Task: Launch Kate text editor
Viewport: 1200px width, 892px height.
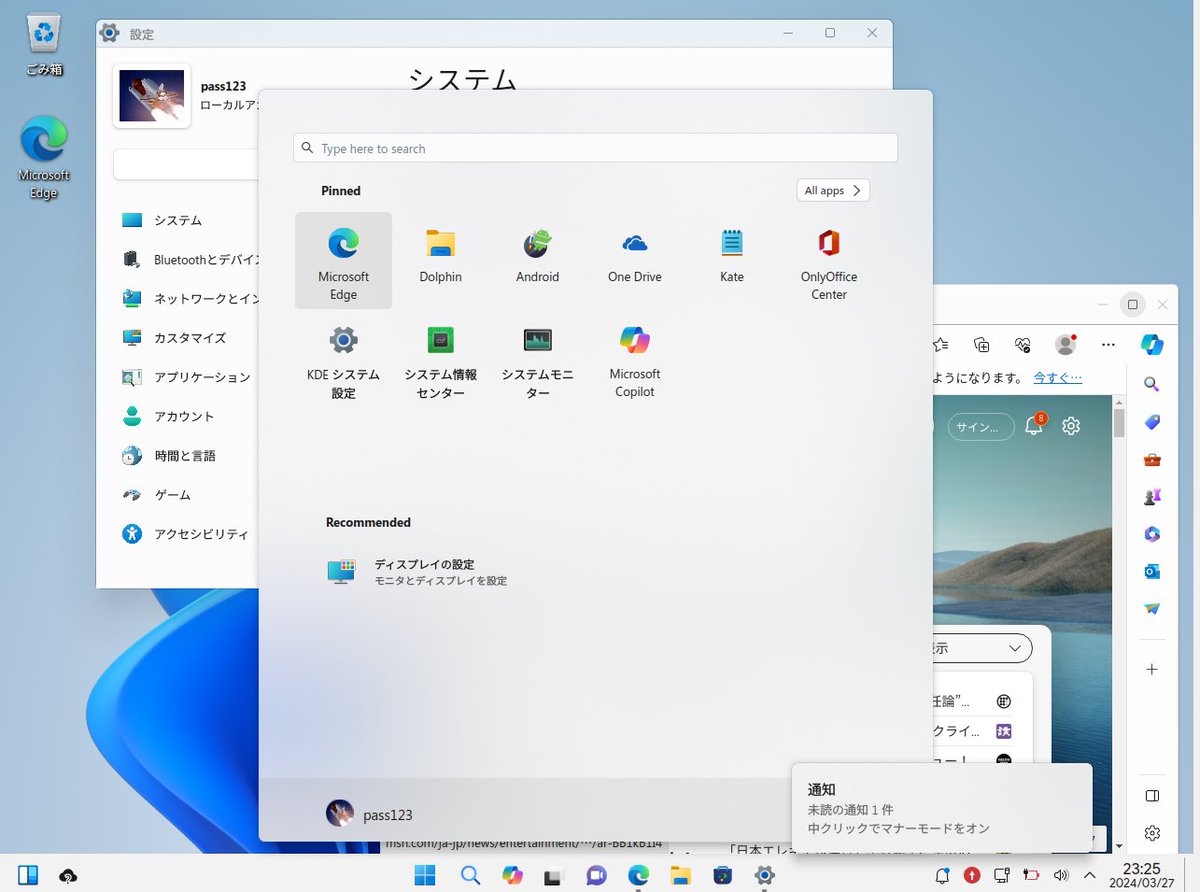Action: pos(731,255)
